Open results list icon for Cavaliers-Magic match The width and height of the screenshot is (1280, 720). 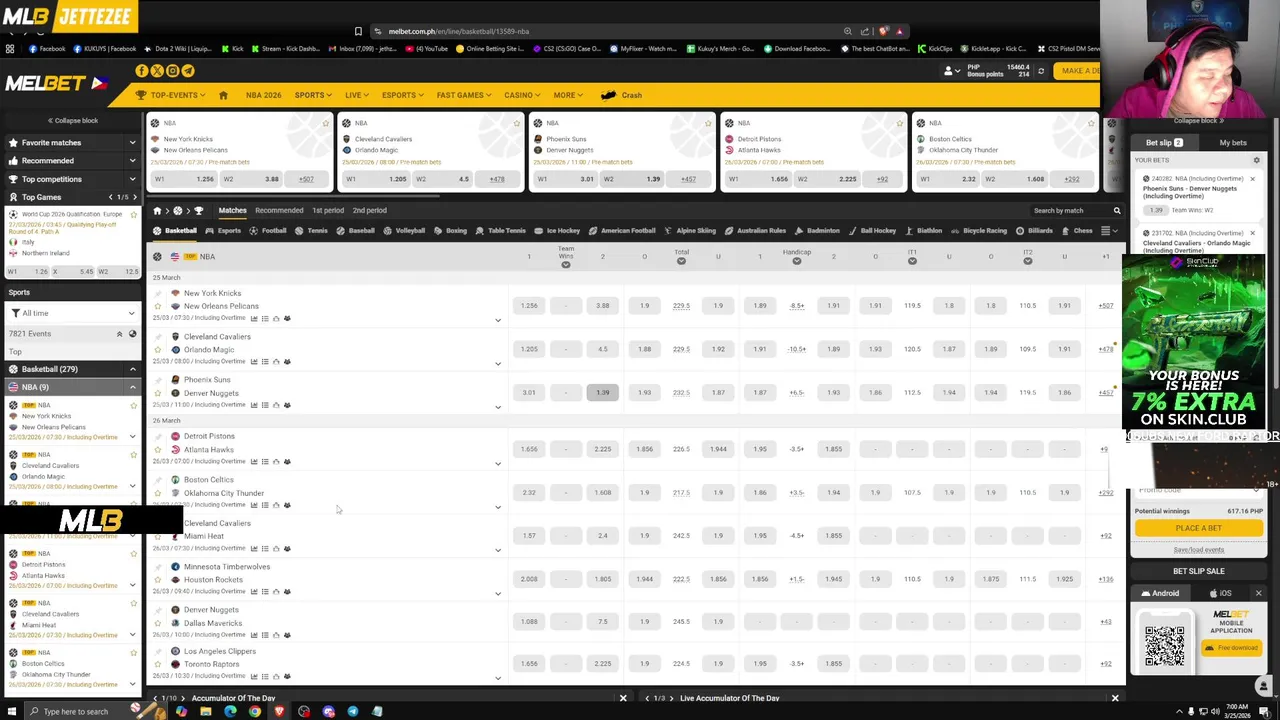(265, 362)
